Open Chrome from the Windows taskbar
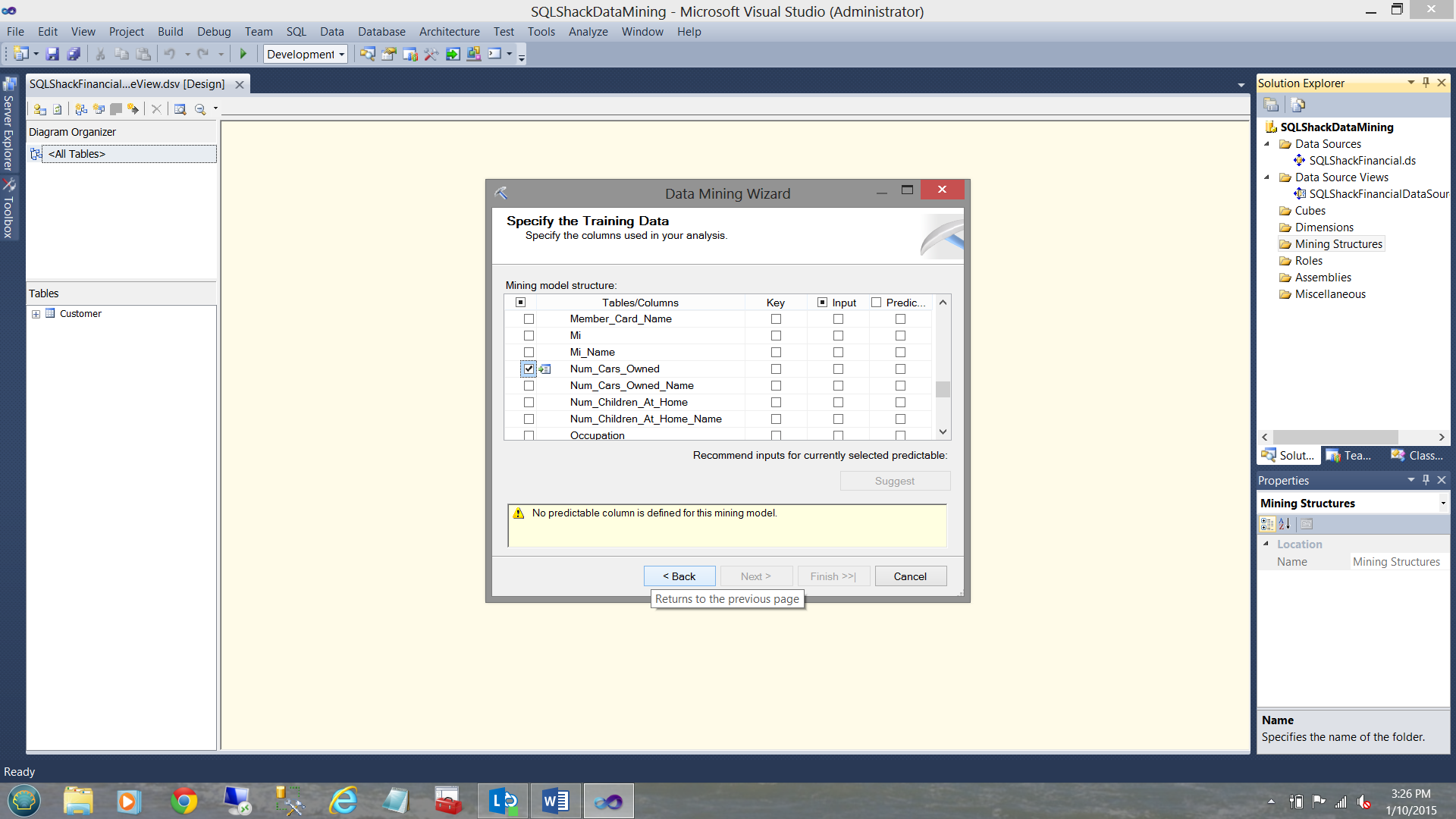Viewport: 1456px width, 819px height. pyautogui.click(x=184, y=801)
